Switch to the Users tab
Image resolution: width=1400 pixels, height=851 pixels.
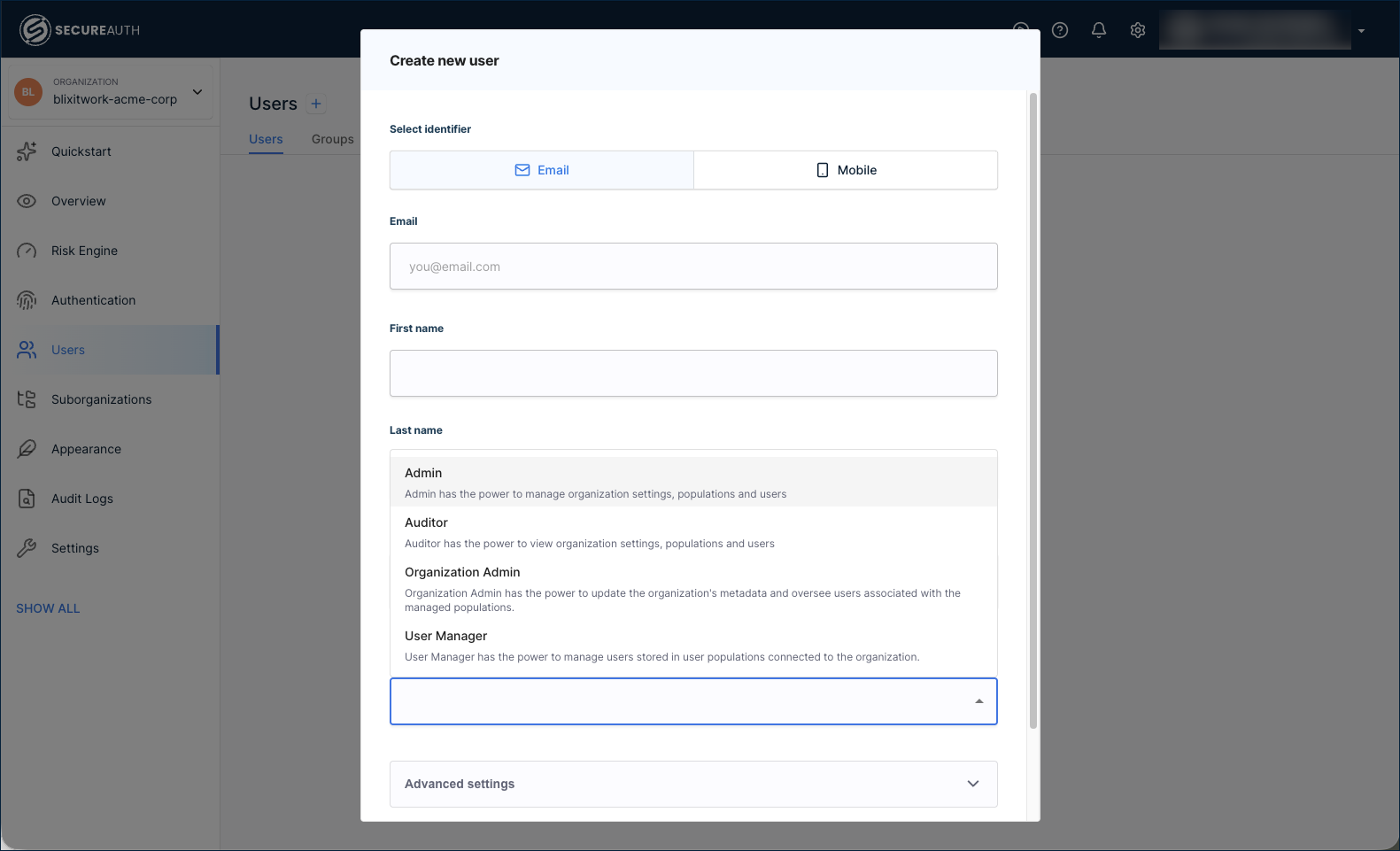click(266, 139)
